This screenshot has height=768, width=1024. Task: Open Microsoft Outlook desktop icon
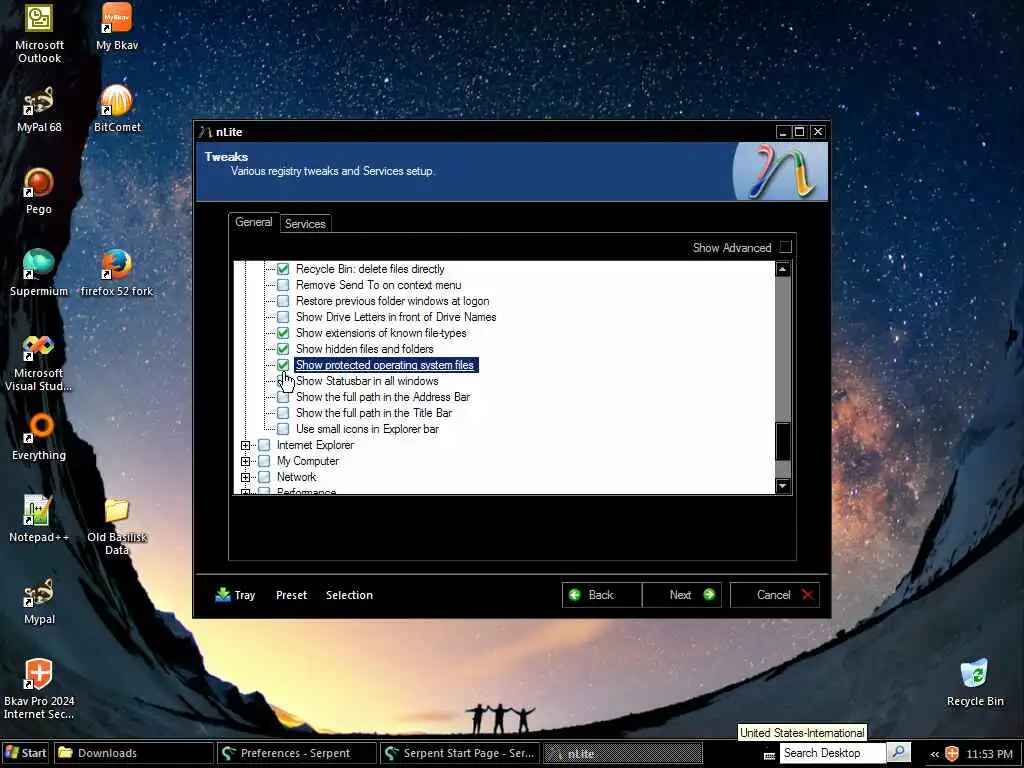39,33
